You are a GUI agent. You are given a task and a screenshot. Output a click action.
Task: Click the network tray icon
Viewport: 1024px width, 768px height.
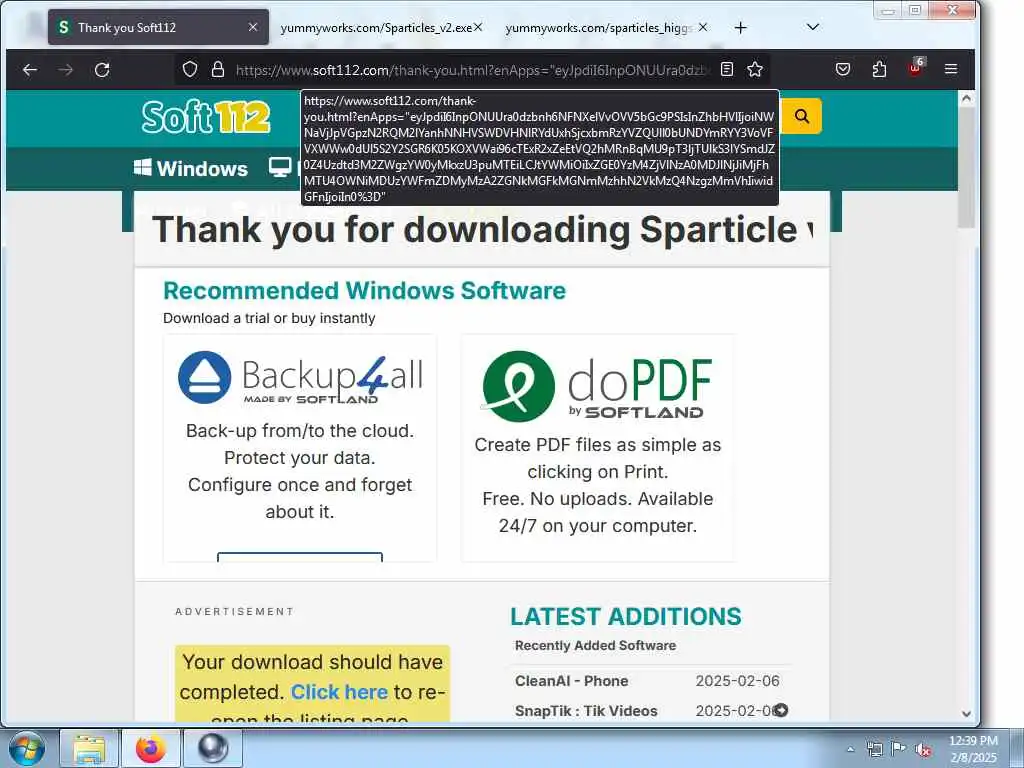pos(875,749)
